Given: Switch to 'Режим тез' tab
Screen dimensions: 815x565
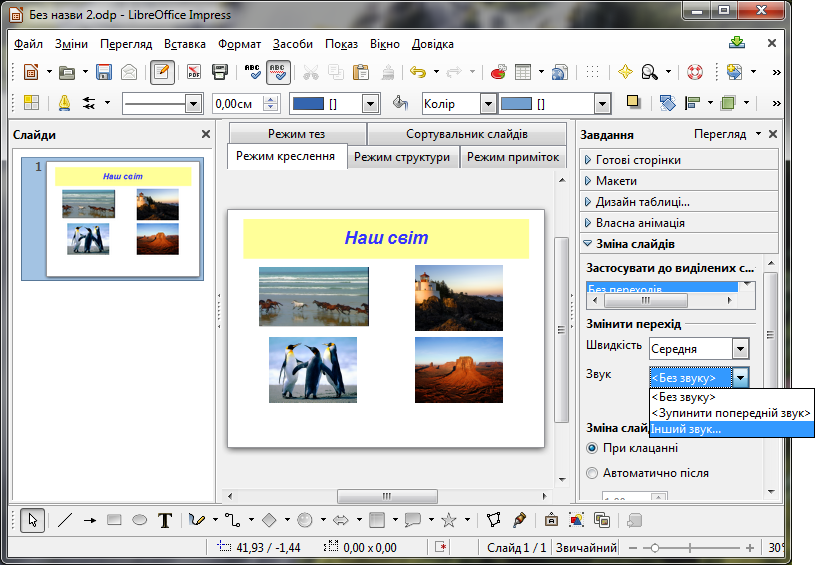Looking at the screenshot, I should 297,134.
